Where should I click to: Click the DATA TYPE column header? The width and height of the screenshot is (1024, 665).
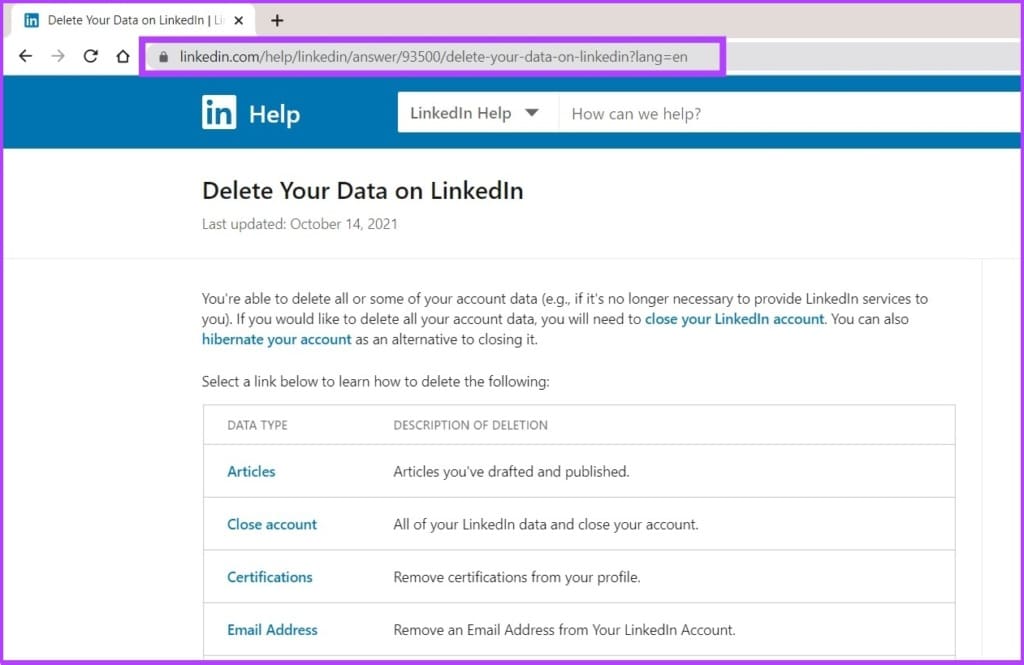257,425
